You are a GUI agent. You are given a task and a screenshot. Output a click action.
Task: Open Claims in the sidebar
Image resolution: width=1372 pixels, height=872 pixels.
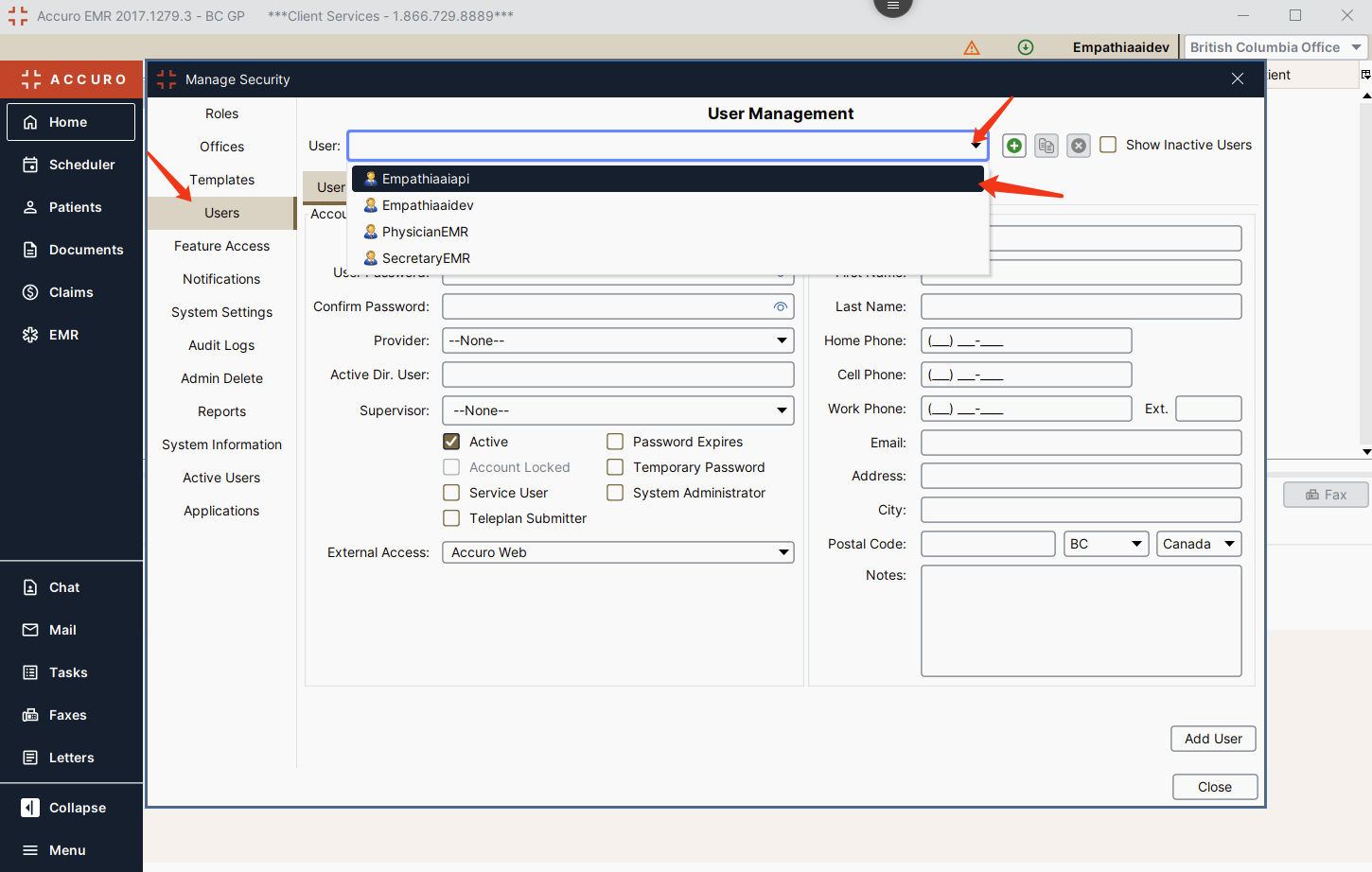(71, 292)
